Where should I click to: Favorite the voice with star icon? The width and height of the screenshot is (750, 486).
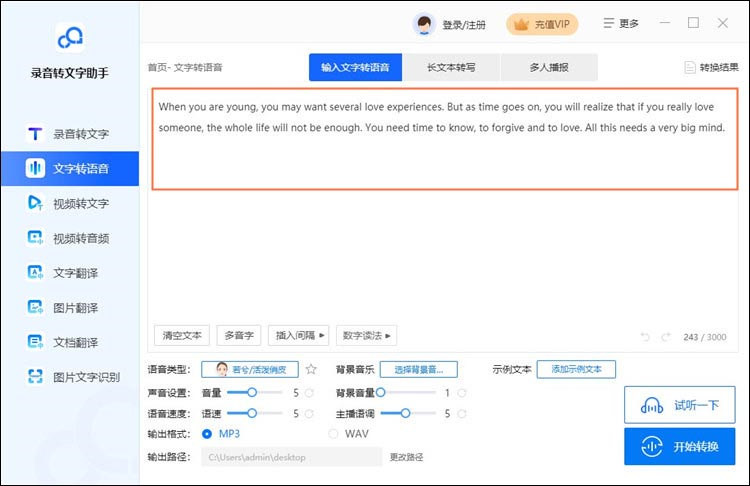[x=311, y=369]
